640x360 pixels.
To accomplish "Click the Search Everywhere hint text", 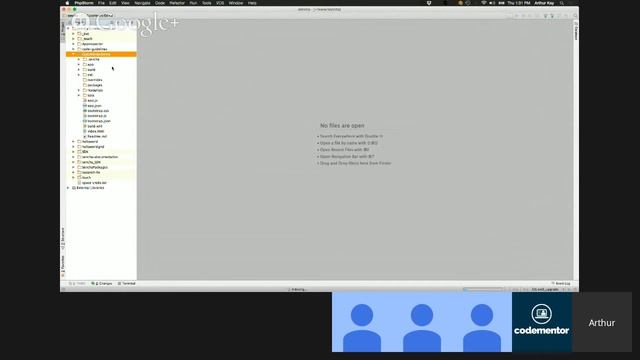I will coord(351,136).
